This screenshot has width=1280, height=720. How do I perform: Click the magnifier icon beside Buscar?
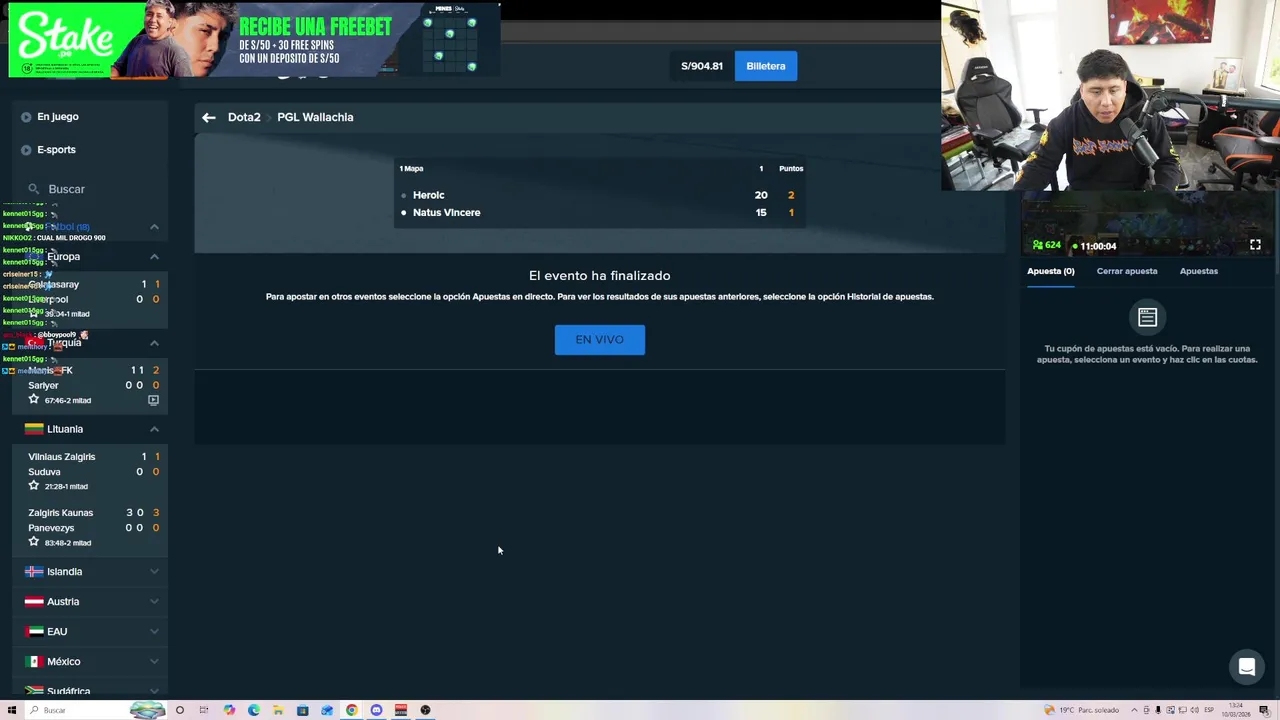coord(33,189)
